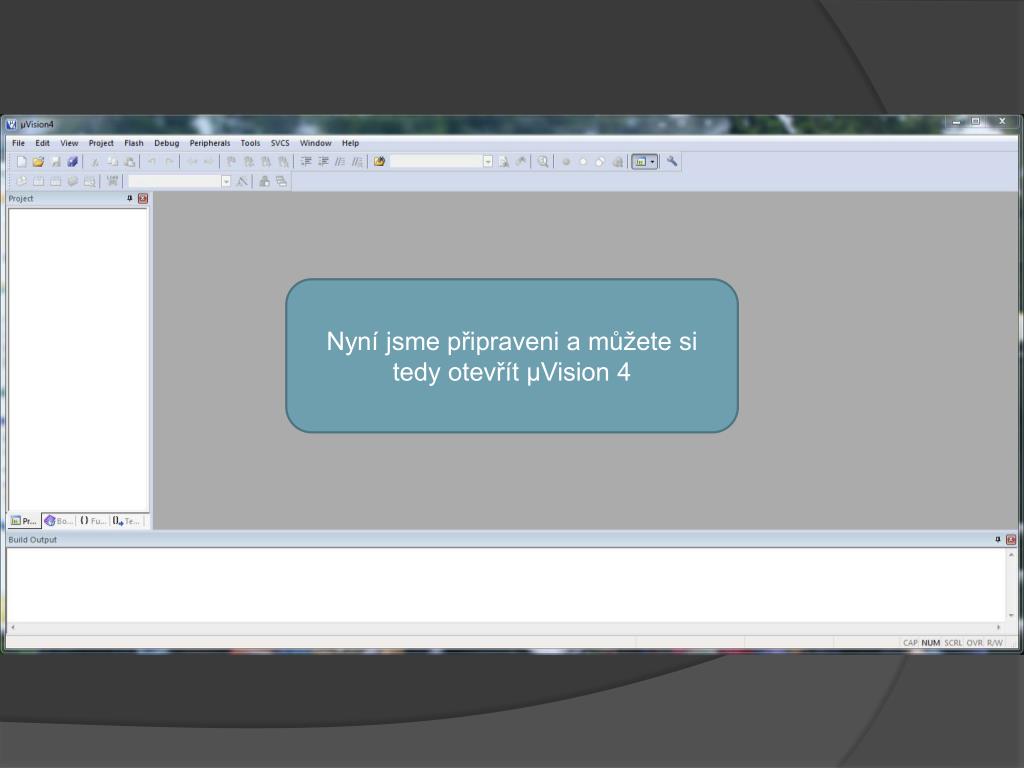1024x768 pixels.
Task: Open the Window menu
Action: pos(315,143)
